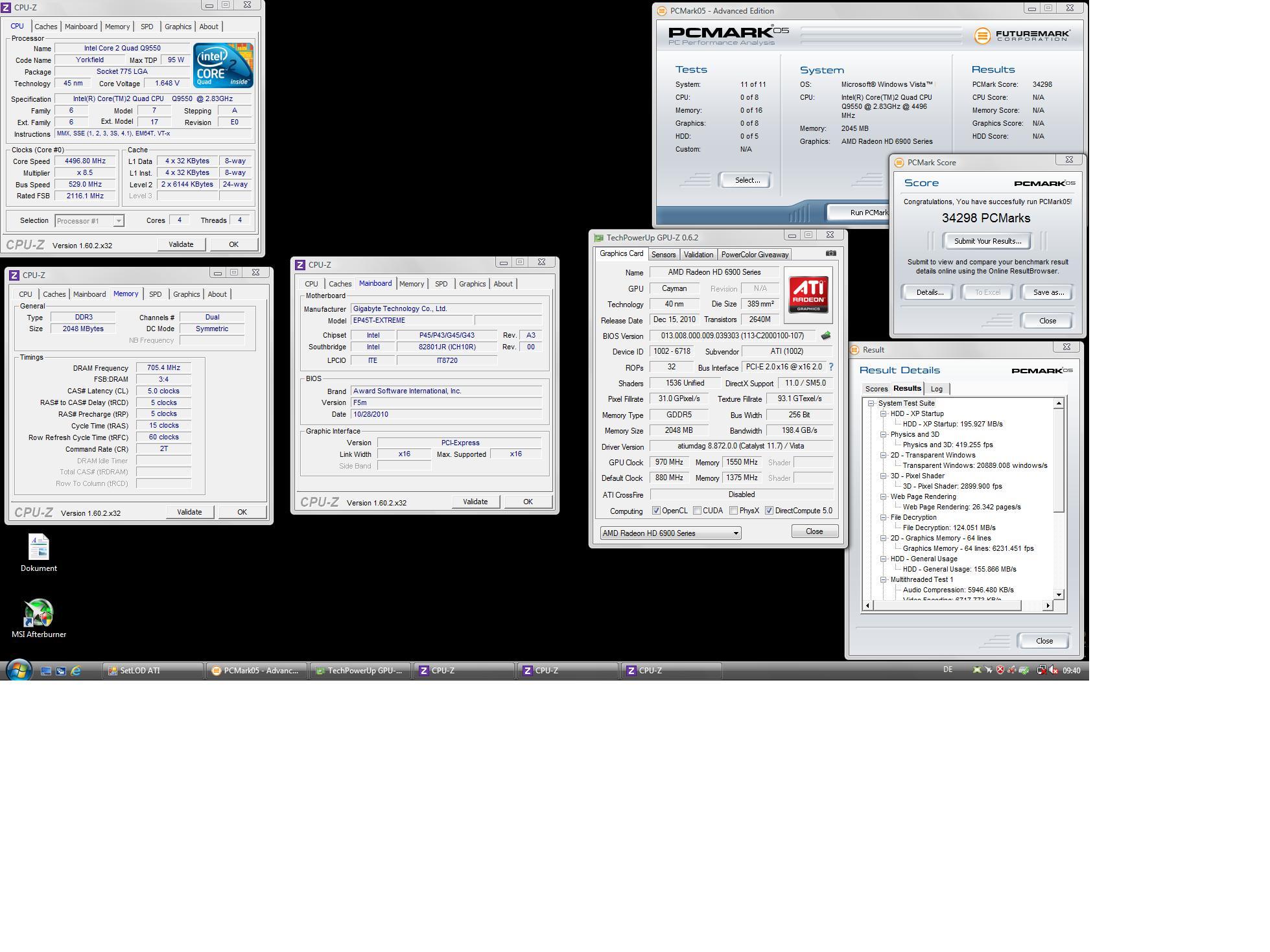Collapse the File Decryption node

click(884, 517)
